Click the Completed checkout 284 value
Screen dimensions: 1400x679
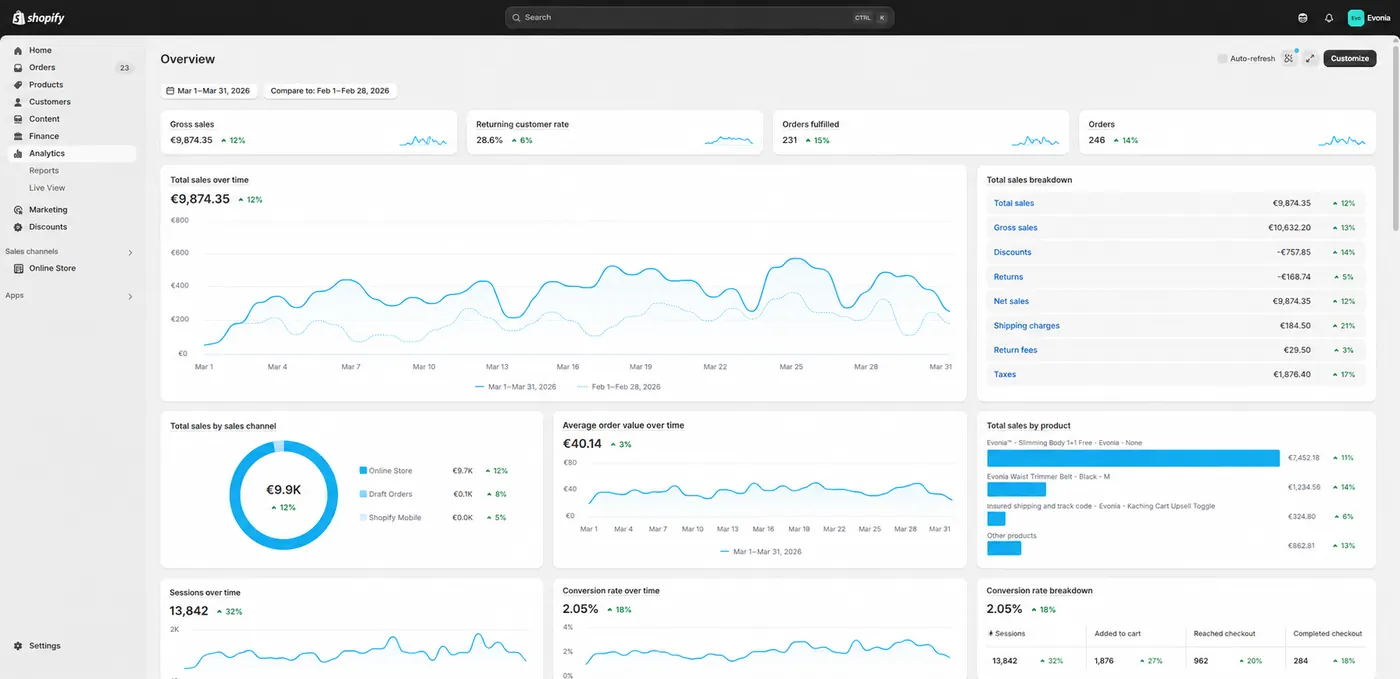point(1301,661)
